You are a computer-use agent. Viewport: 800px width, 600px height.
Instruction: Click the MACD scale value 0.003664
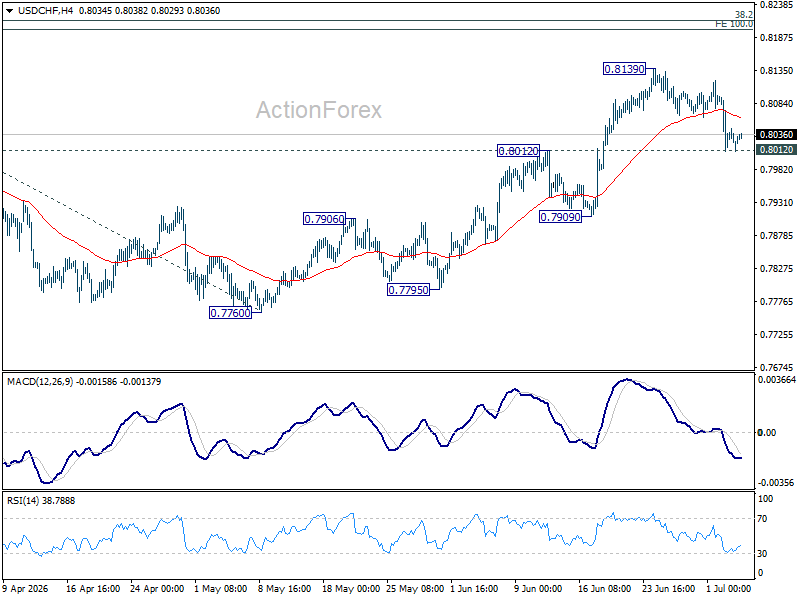coord(777,380)
